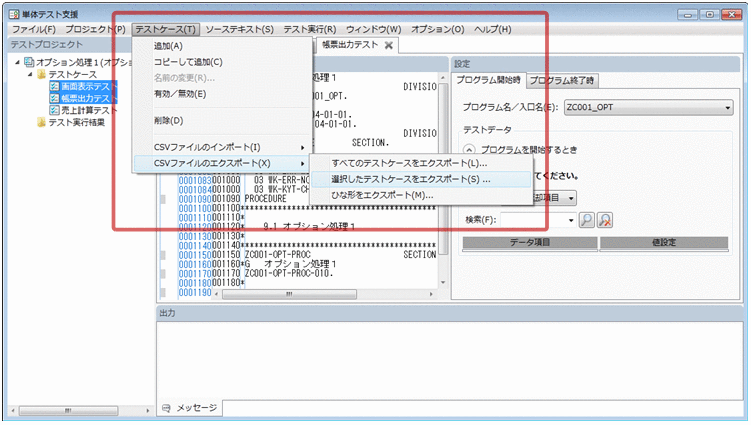The image size is (751, 425).
Task: Collapse the プログラムを開始するとき section
Action: coord(469,149)
